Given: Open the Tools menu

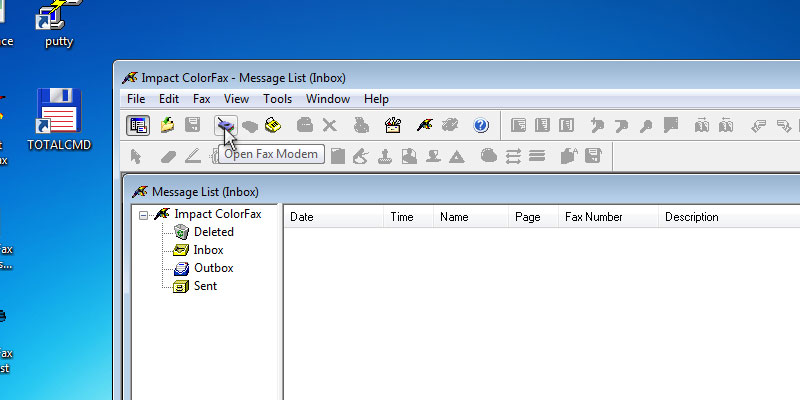Looking at the screenshot, I should (x=277, y=99).
